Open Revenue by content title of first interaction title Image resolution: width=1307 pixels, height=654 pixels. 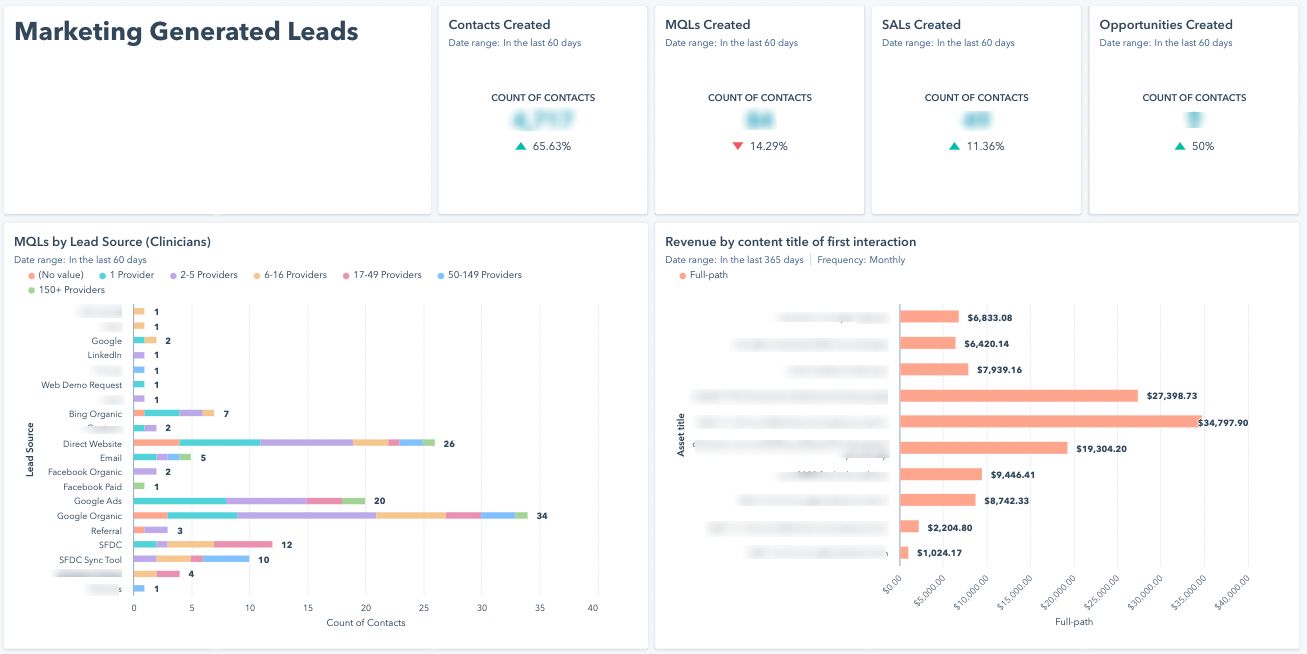790,242
